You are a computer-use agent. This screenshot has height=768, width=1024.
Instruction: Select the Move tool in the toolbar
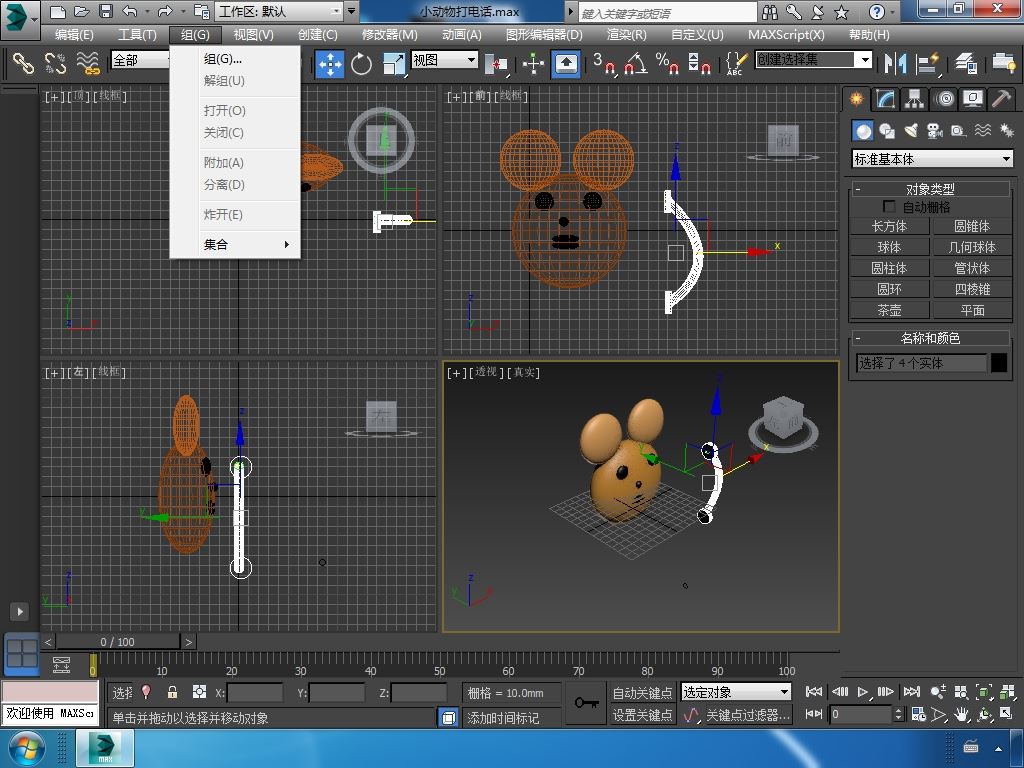[330, 64]
